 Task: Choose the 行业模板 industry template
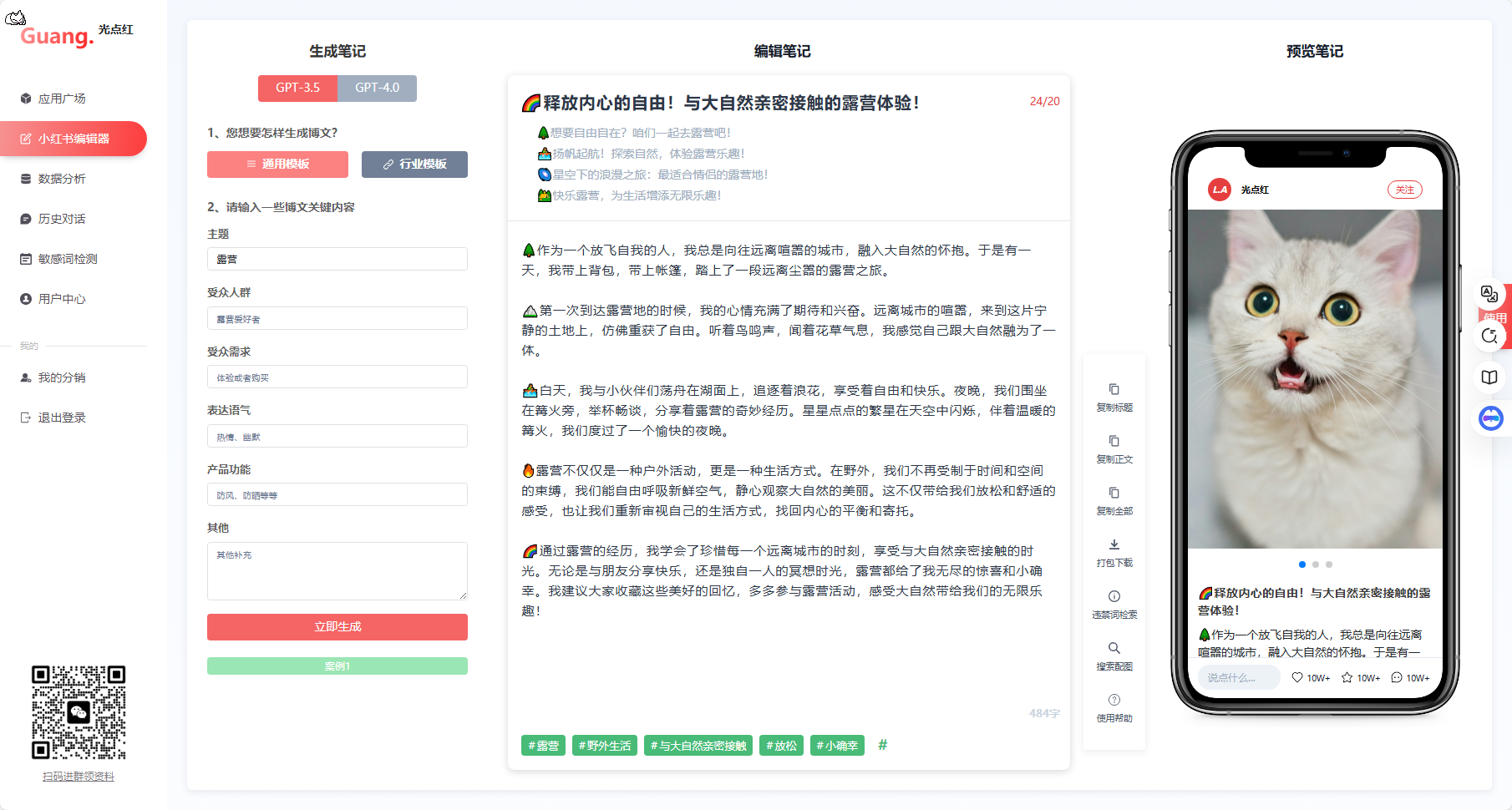pyautogui.click(x=414, y=165)
